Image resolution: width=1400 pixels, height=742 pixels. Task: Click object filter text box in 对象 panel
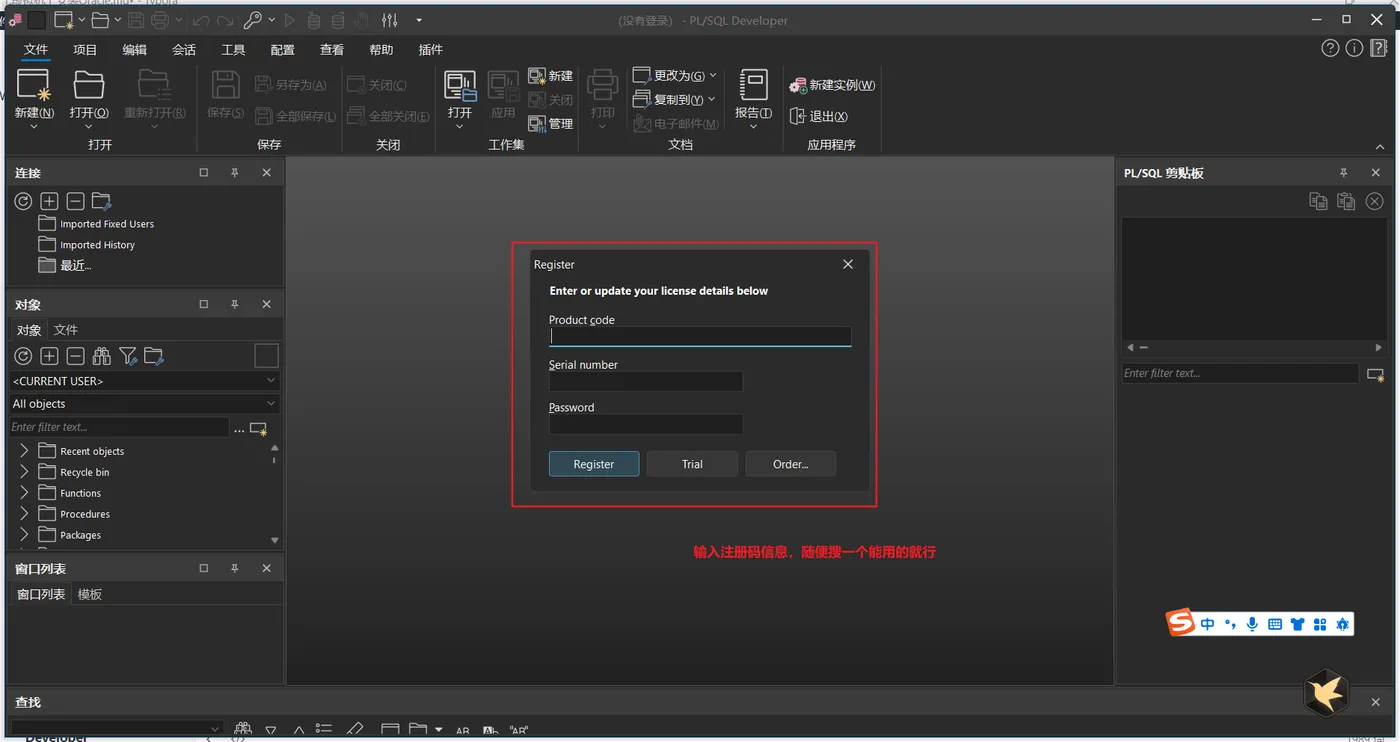(x=119, y=427)
